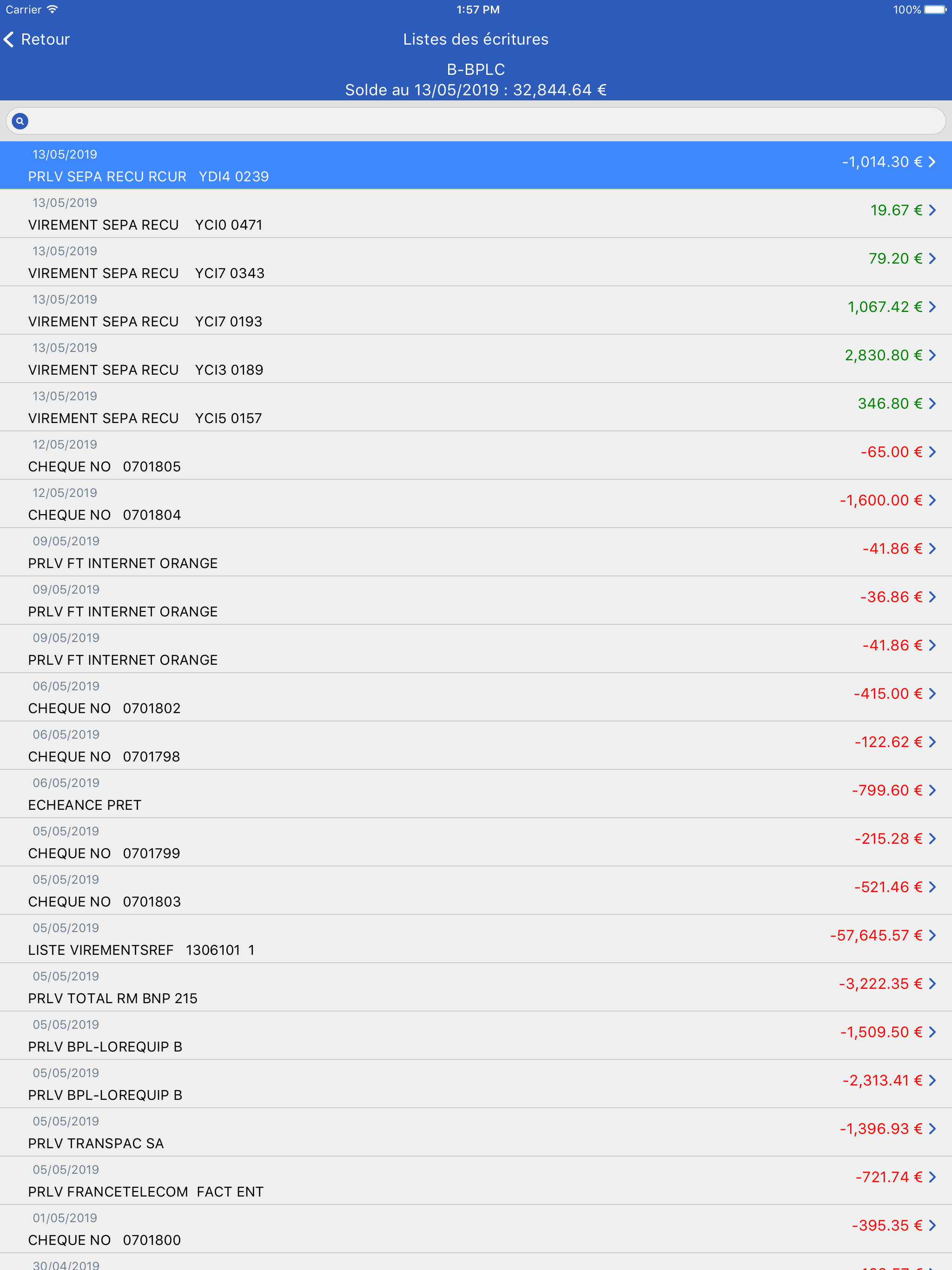952x1270 pixels.
Task: Open VIREMENT SEPA RECU YCI5 0157 entry
Action: pyautogui.click(x=476, y=407)
